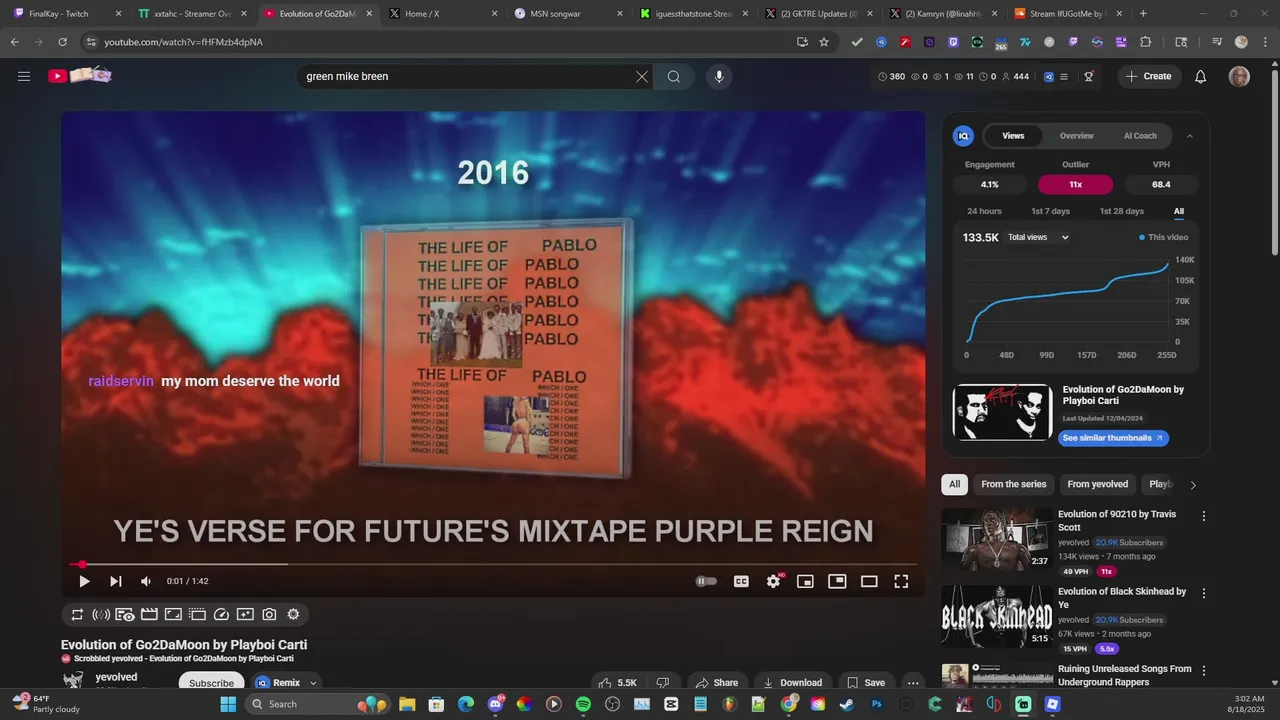Click See similar thumbnails link
The image size is (1280, 720).
coord(1113,438)
